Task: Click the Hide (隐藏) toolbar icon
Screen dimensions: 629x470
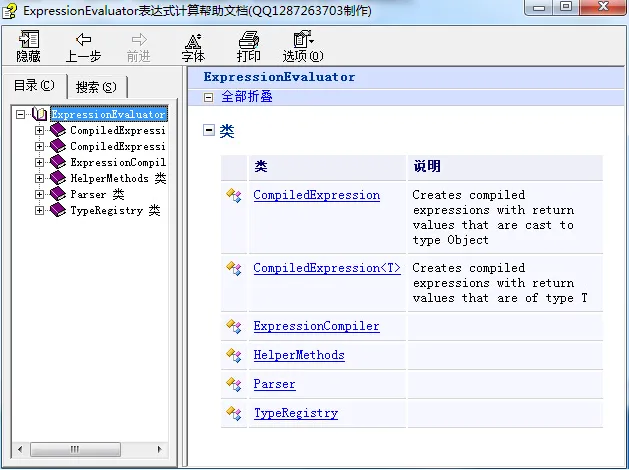Action: [x=29, y=40]
